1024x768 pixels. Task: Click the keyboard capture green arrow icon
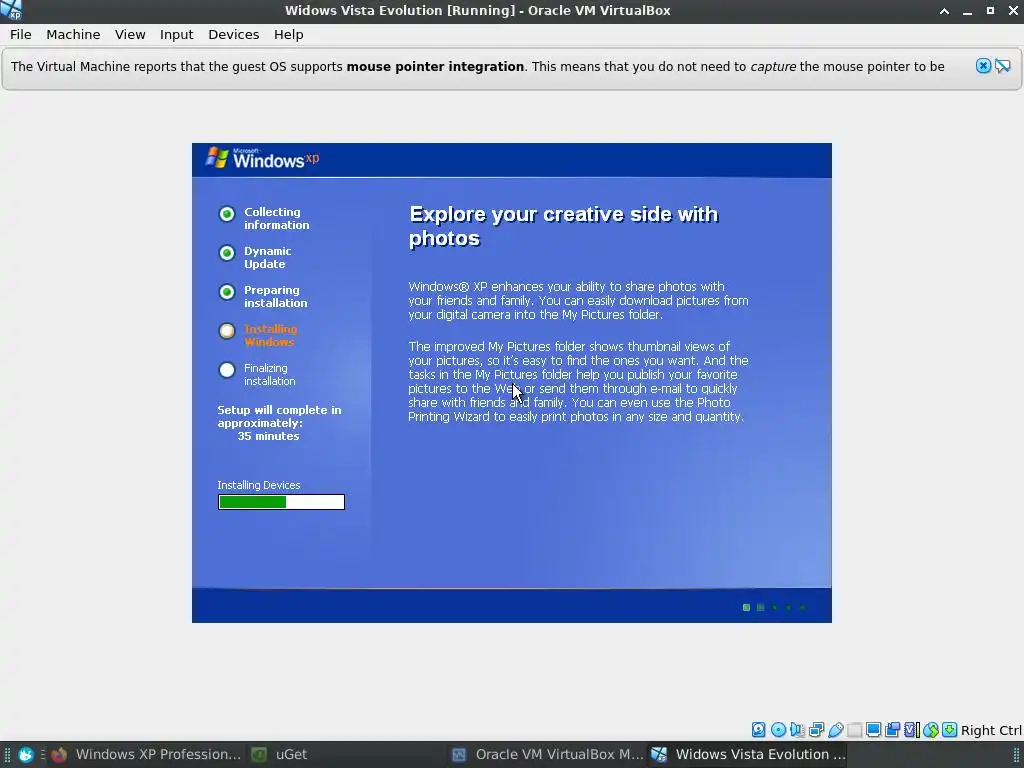950,729
